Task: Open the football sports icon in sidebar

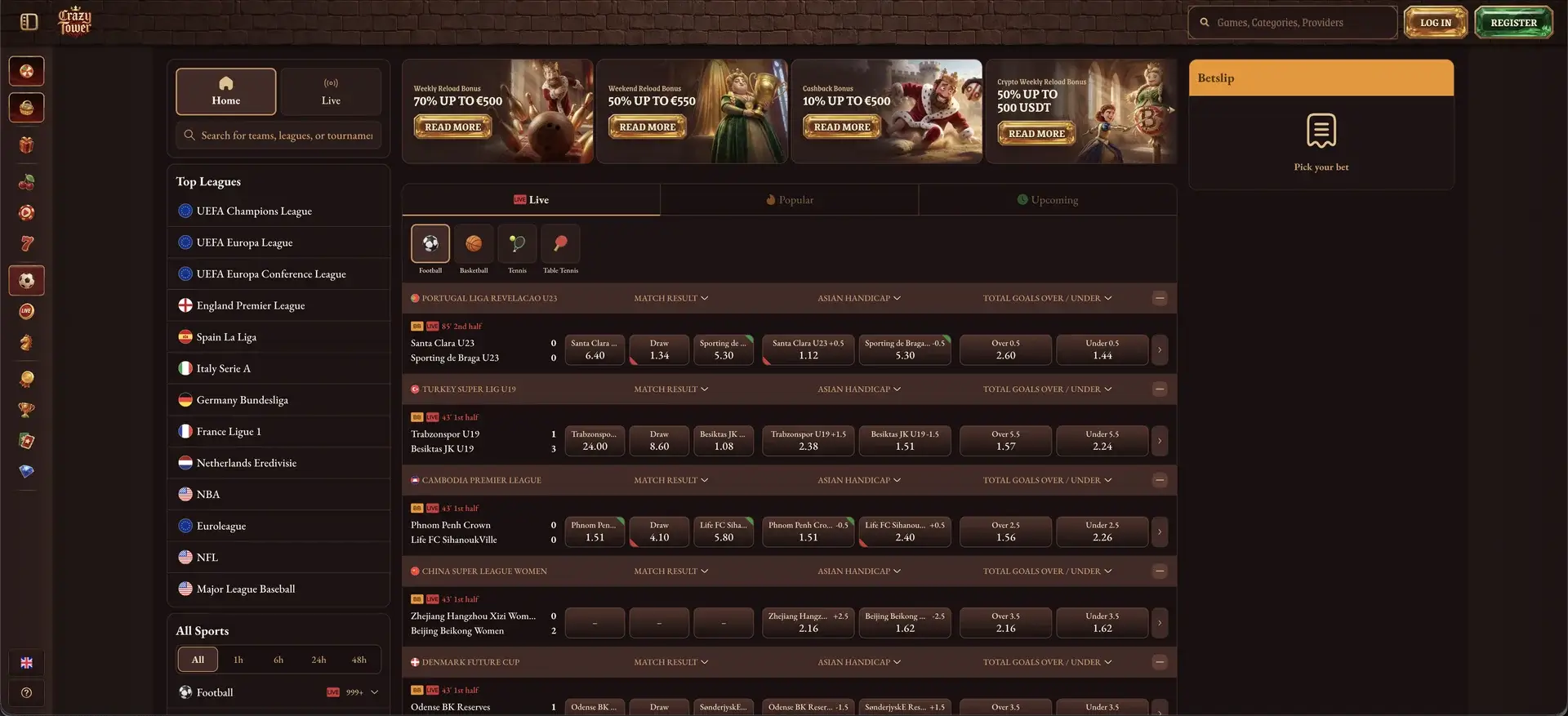Action: [26, 280]
